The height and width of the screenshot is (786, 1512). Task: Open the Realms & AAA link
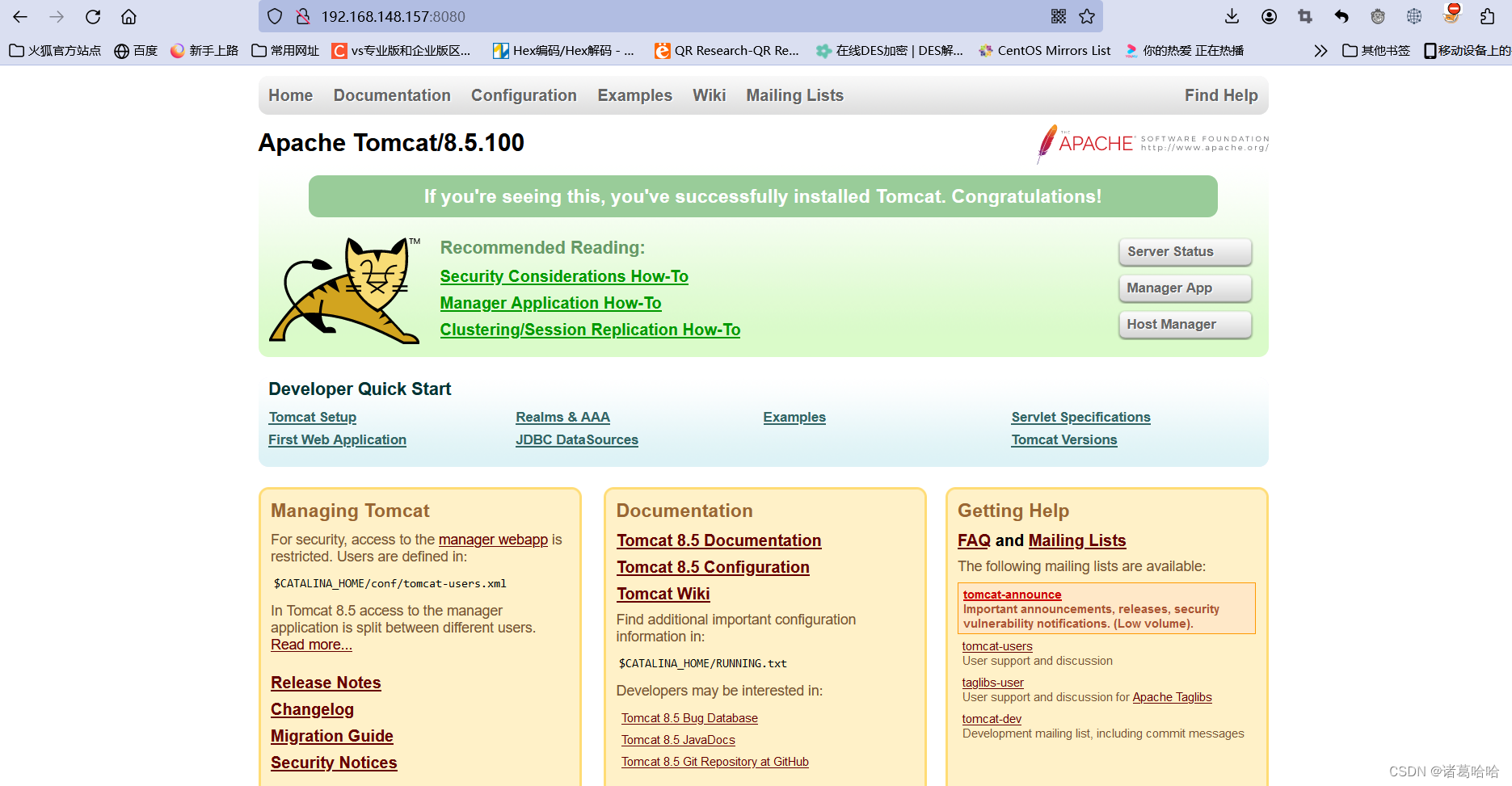(562, 417)
